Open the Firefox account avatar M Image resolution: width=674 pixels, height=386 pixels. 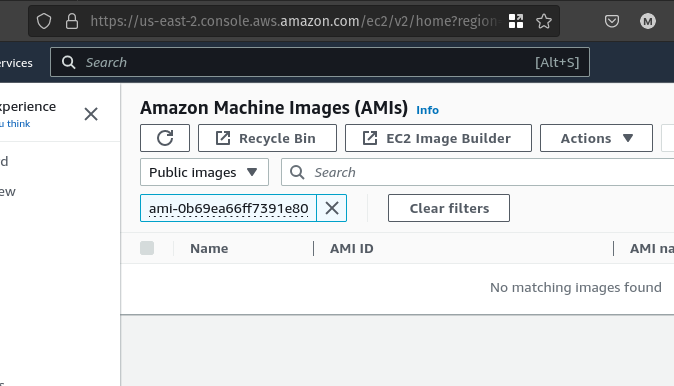[647, 21]
